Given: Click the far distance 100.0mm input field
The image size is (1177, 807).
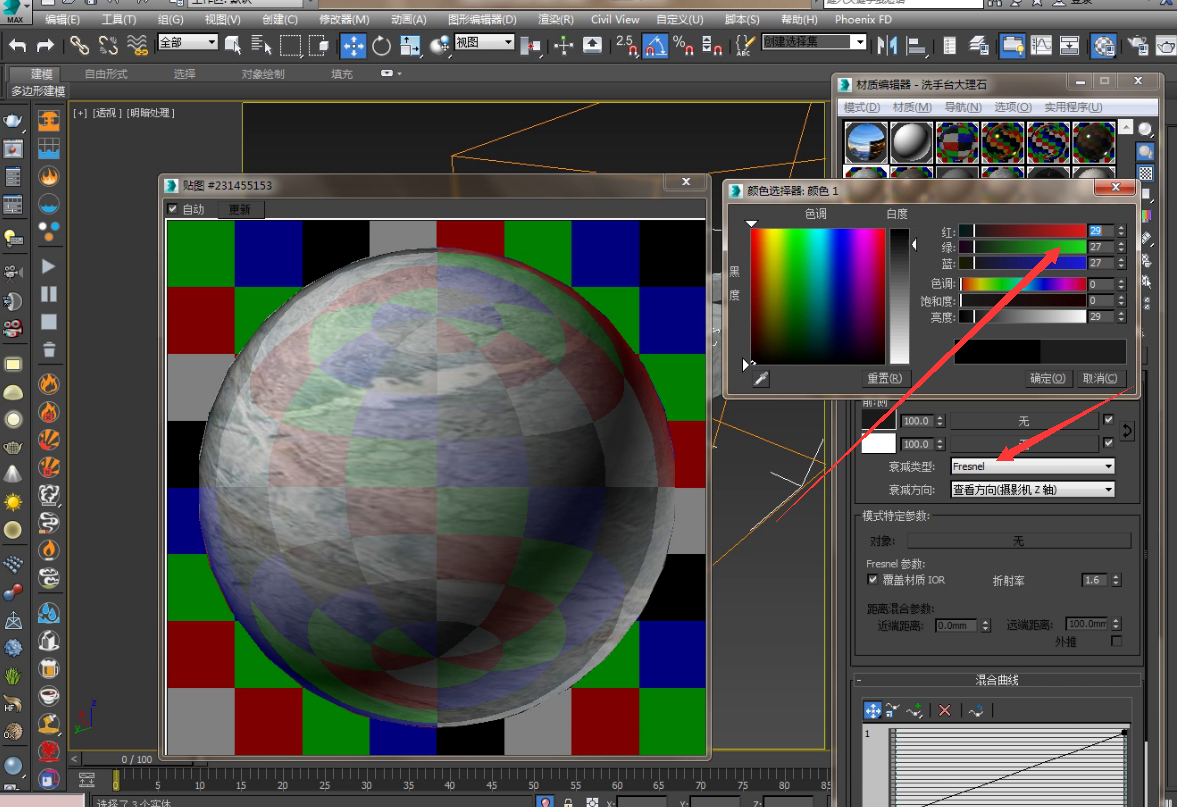Looking at the screenshot, I should coord(1087,624).
